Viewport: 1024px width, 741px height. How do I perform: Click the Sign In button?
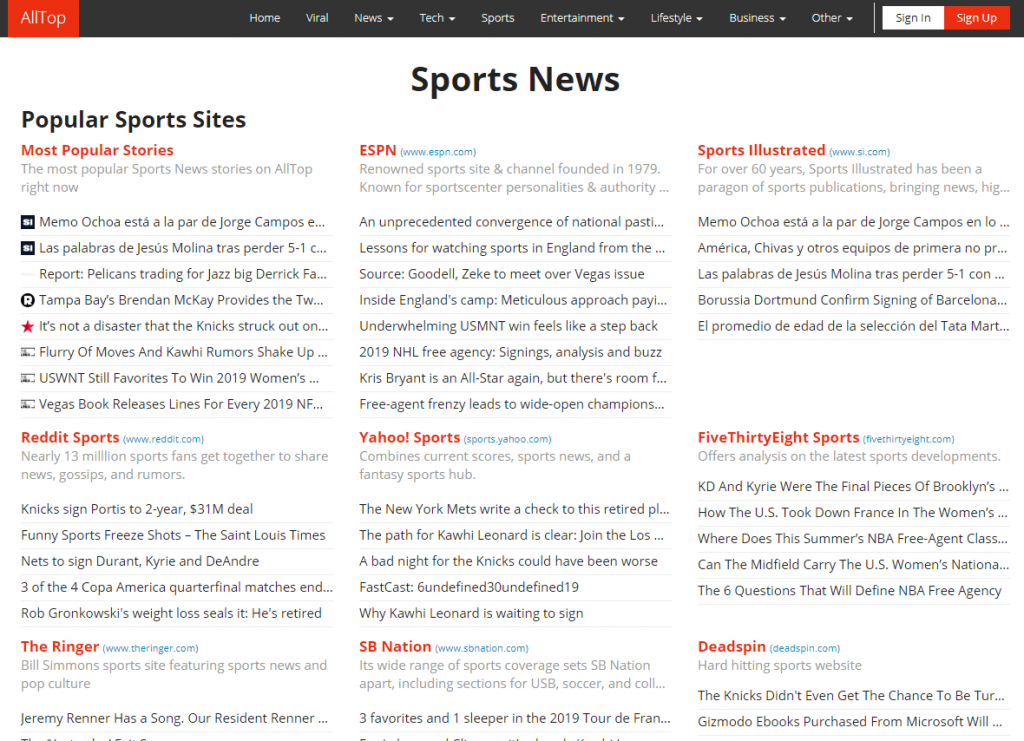coord(913,18)
